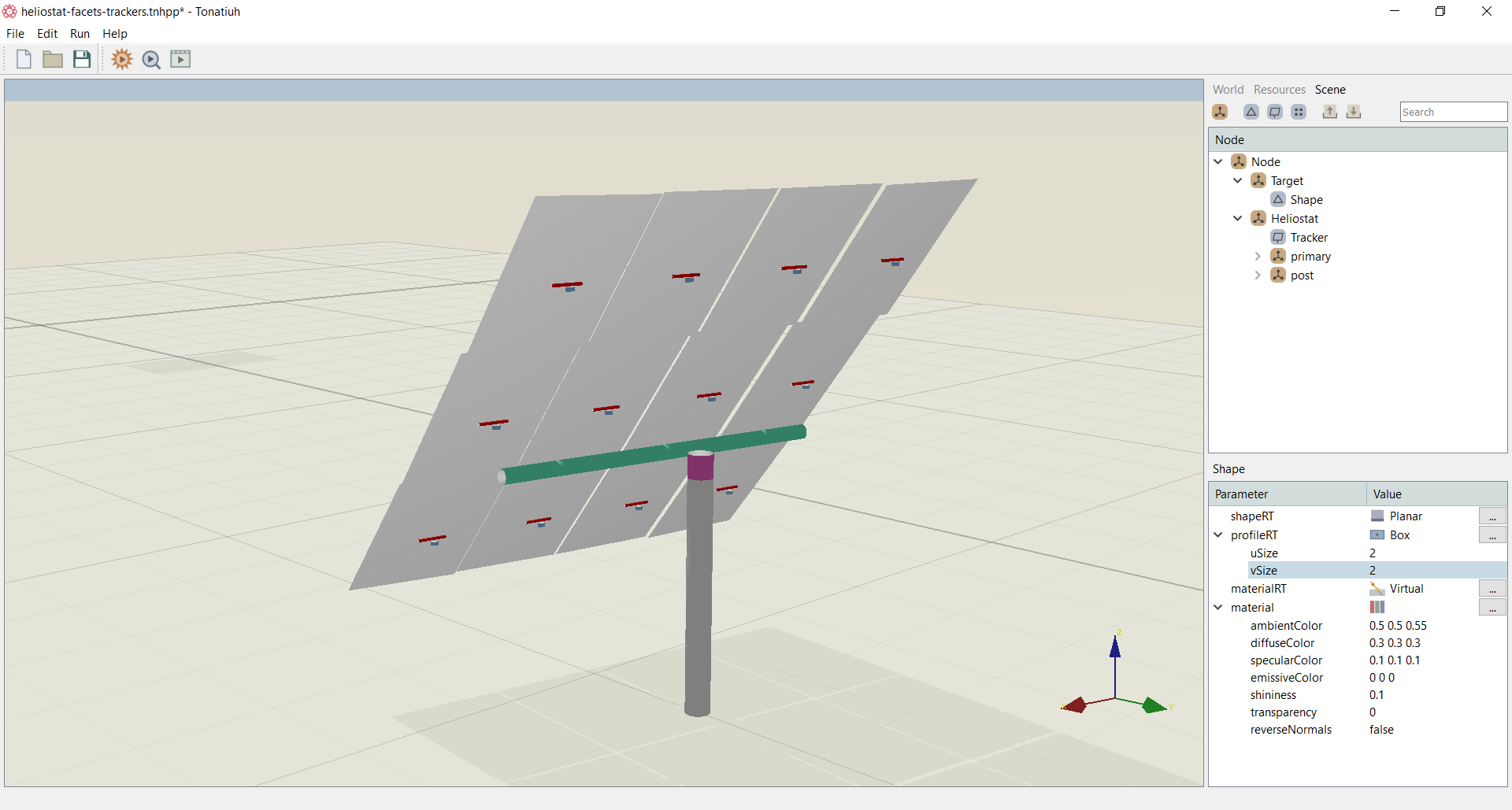Click the up-arrow icon in the Scene toolbar
Viewport: 1512px width, 810px height.
click(x=1329, y=112)
